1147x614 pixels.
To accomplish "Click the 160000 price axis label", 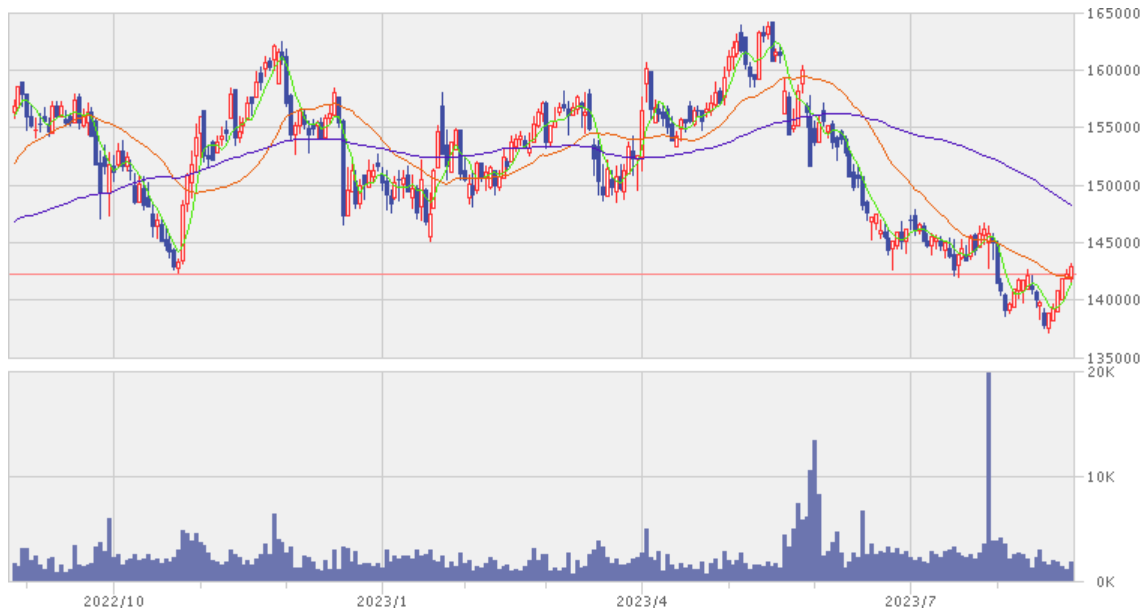I will [1114, 71].
